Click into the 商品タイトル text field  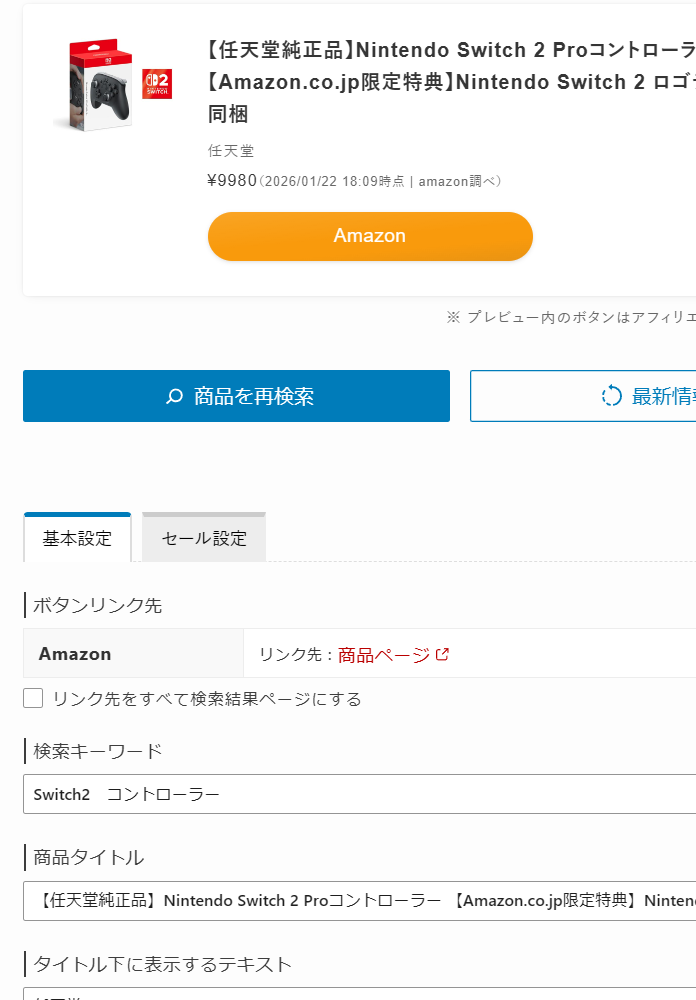pos(360,901)
